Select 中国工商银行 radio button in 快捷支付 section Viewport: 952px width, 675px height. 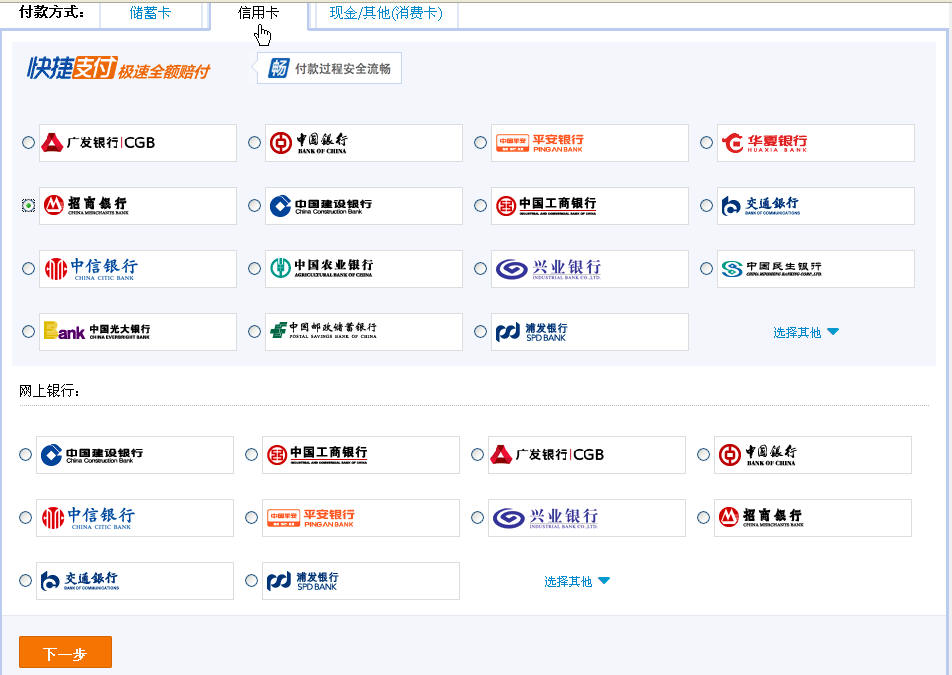[480, 206]
